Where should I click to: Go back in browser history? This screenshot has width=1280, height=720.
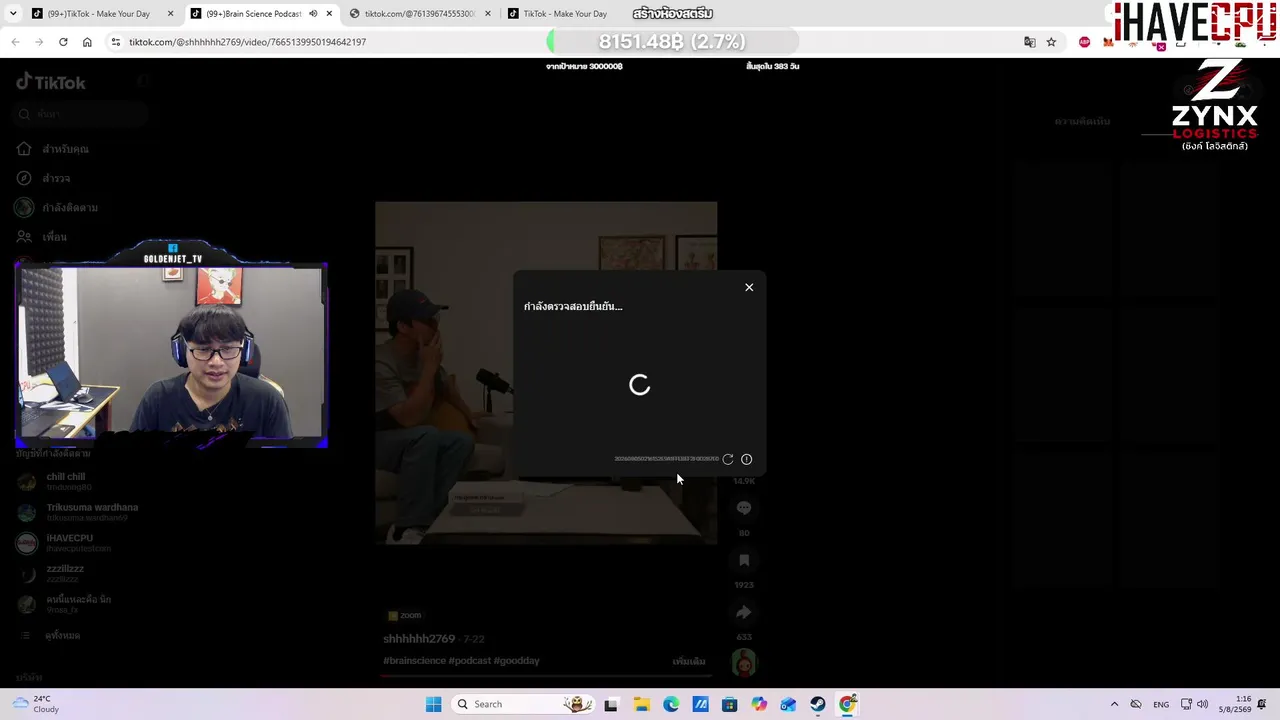[x=15, y=42]
